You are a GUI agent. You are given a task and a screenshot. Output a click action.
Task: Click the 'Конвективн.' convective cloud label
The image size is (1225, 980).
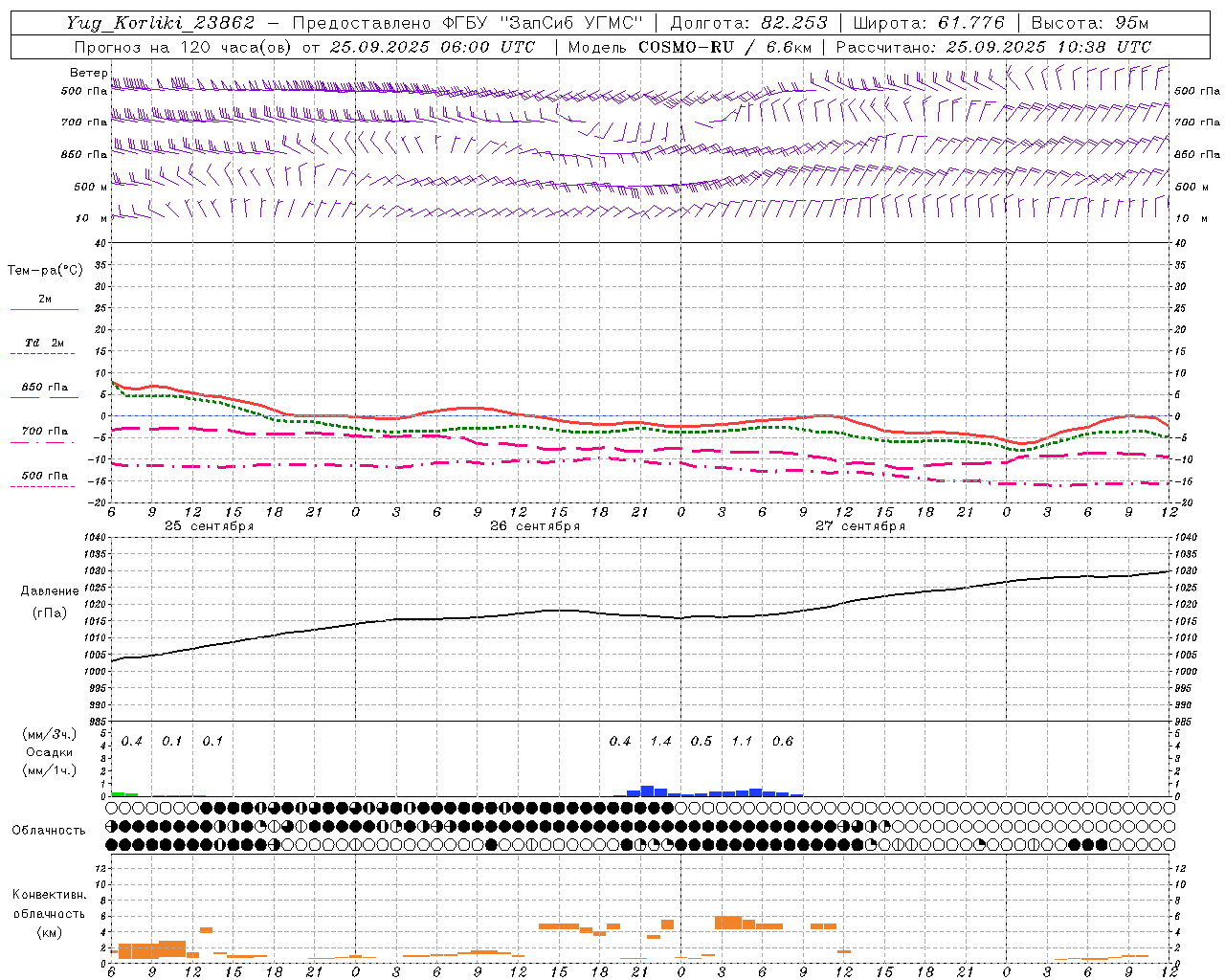49,895
